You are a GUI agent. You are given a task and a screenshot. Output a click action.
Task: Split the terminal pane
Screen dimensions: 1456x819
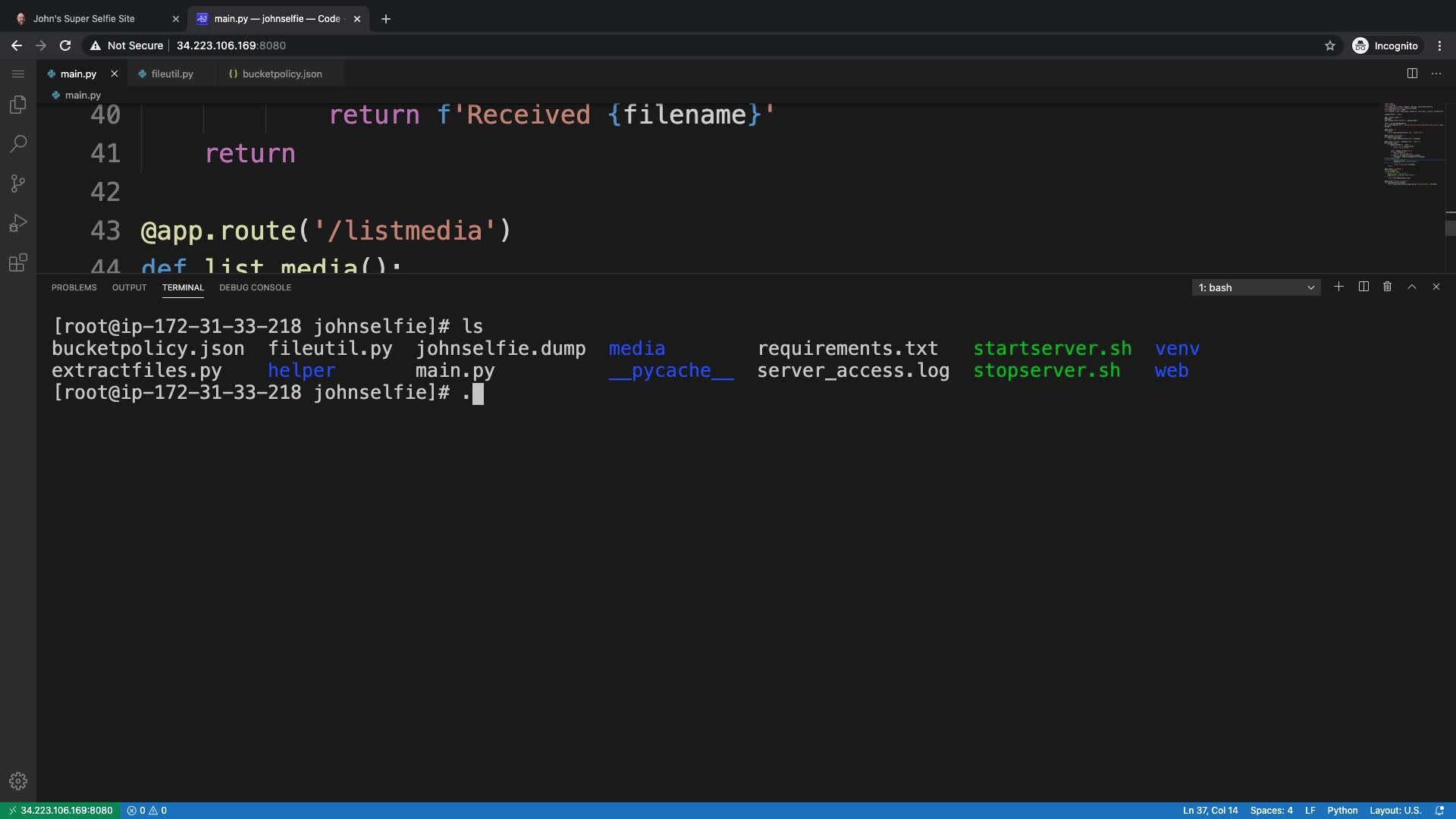pyautogui.click(x=1363, y=287)
